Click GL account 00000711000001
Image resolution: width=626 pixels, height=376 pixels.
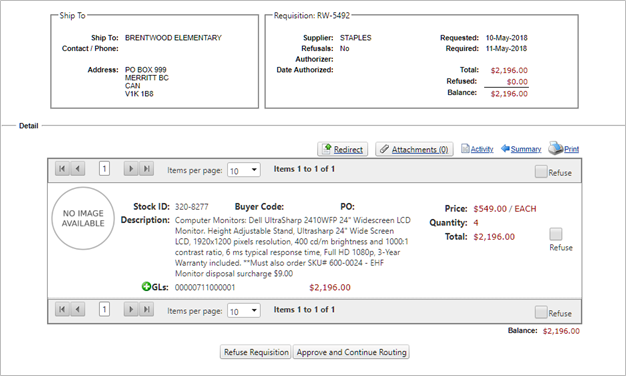point(205,287)
